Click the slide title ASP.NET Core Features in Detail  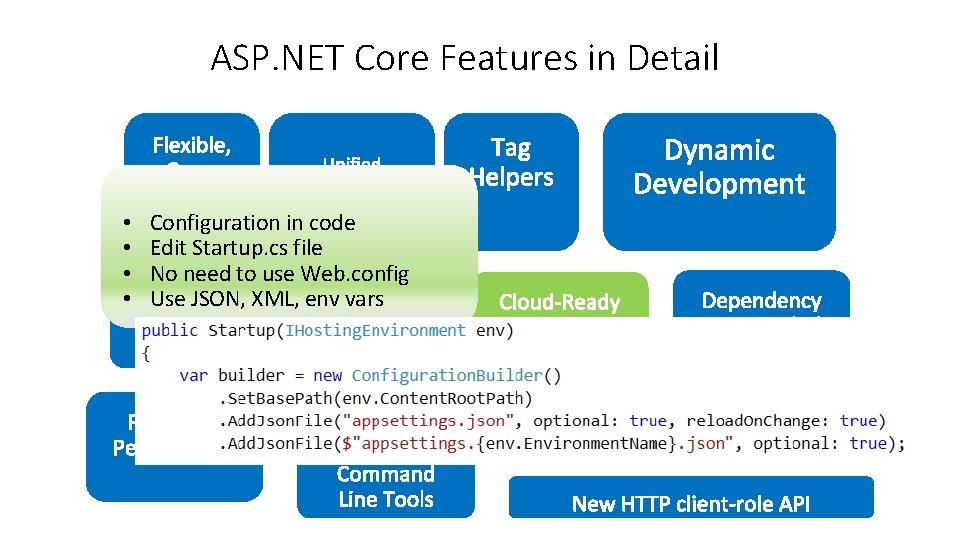point(465,58)
